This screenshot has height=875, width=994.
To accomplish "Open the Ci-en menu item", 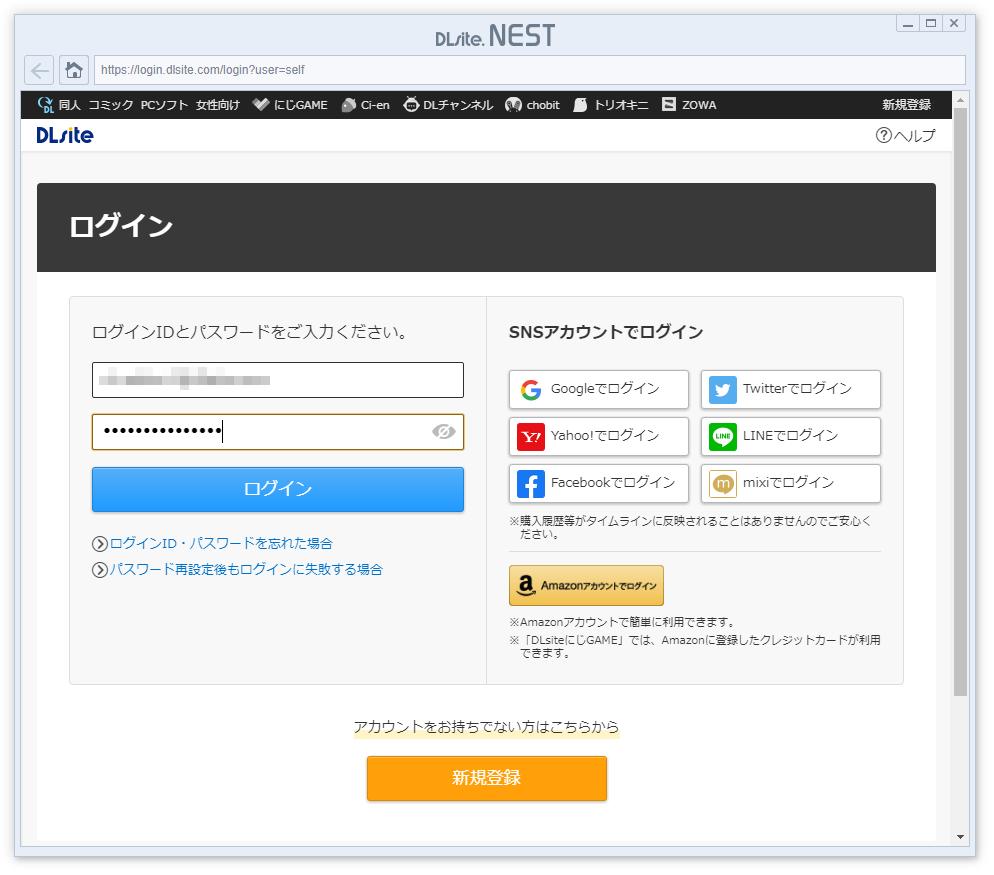I will tap(375, 105).
